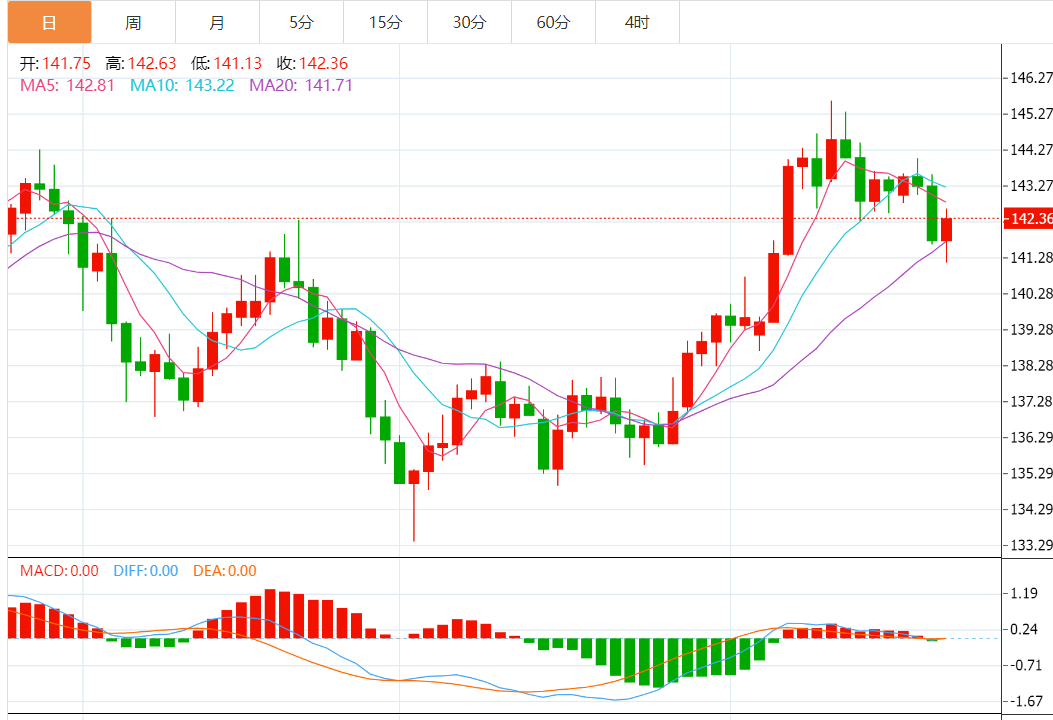Image resolution: width=1053 pixels, height=720 pixels.
Task: Click the 134.29 price axis label
Action: click(1031, 509)
